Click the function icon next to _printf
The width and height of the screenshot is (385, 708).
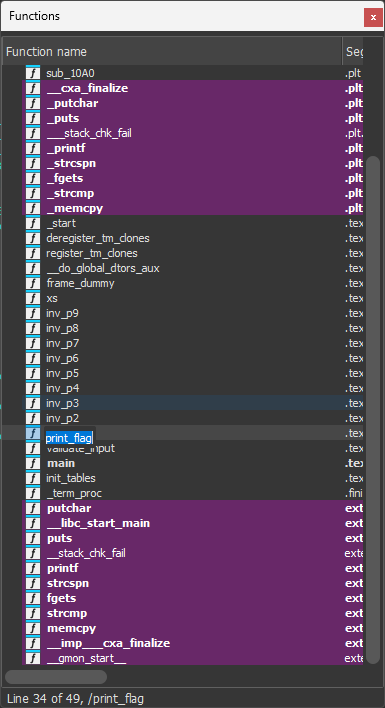tap(32, 148)
